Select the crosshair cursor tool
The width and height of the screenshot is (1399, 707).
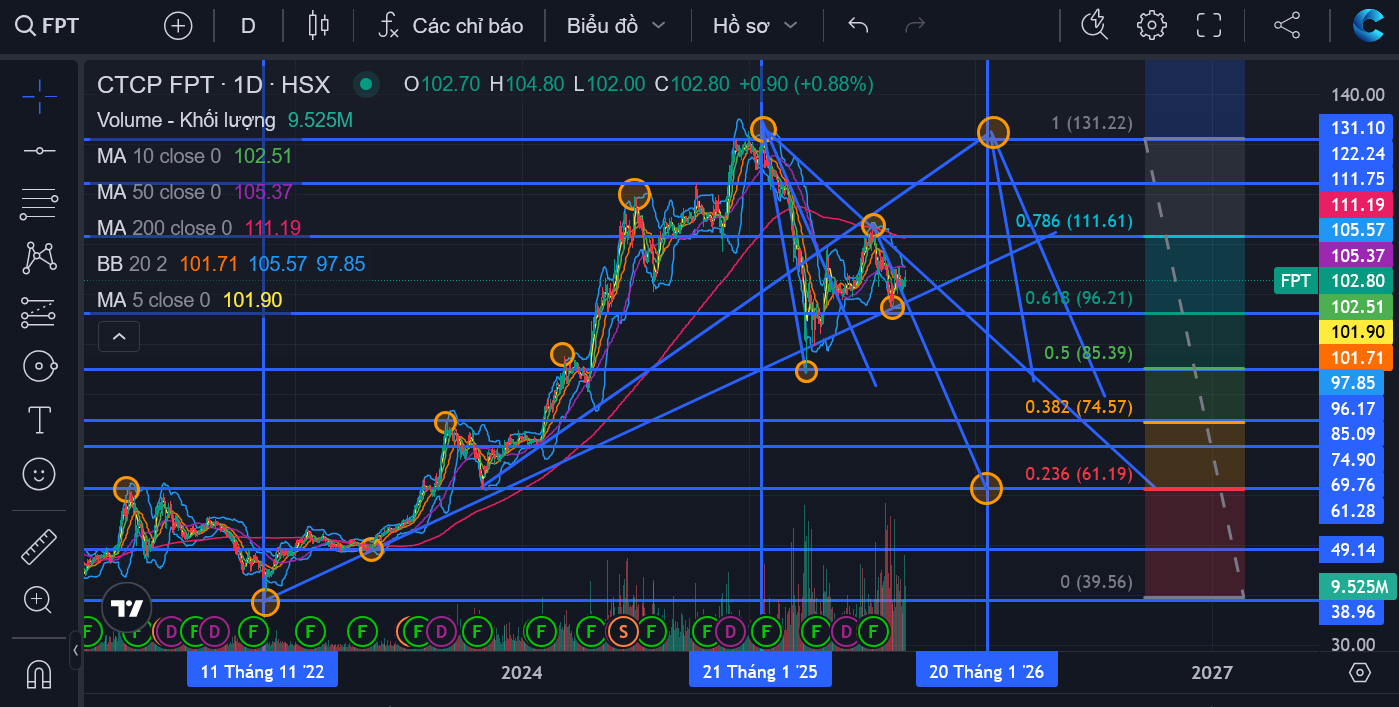39,95
